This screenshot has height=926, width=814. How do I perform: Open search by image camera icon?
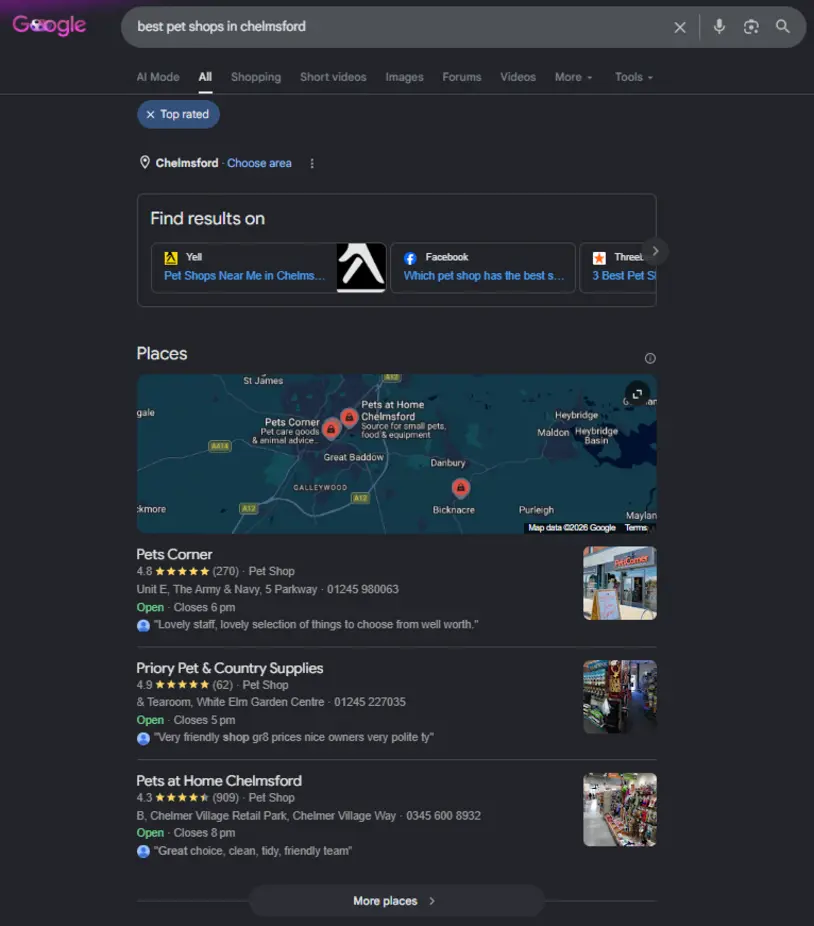click(x=751, y=27)
